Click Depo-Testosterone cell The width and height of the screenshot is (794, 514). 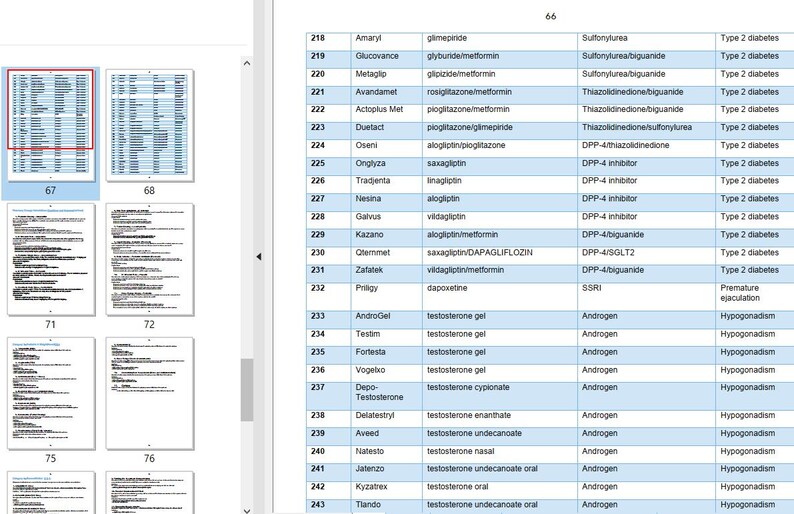(386, 396)
